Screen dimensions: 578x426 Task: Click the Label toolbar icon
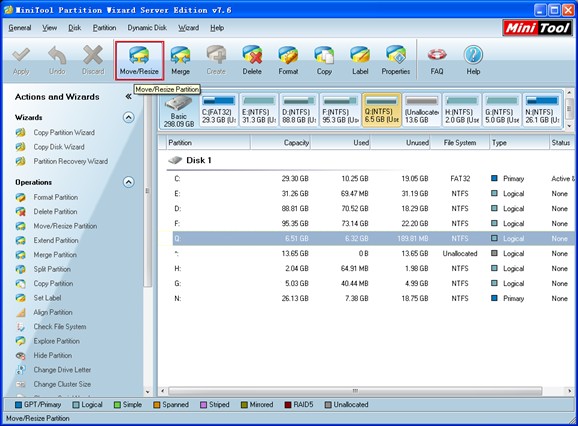click(x=360, y=60)
